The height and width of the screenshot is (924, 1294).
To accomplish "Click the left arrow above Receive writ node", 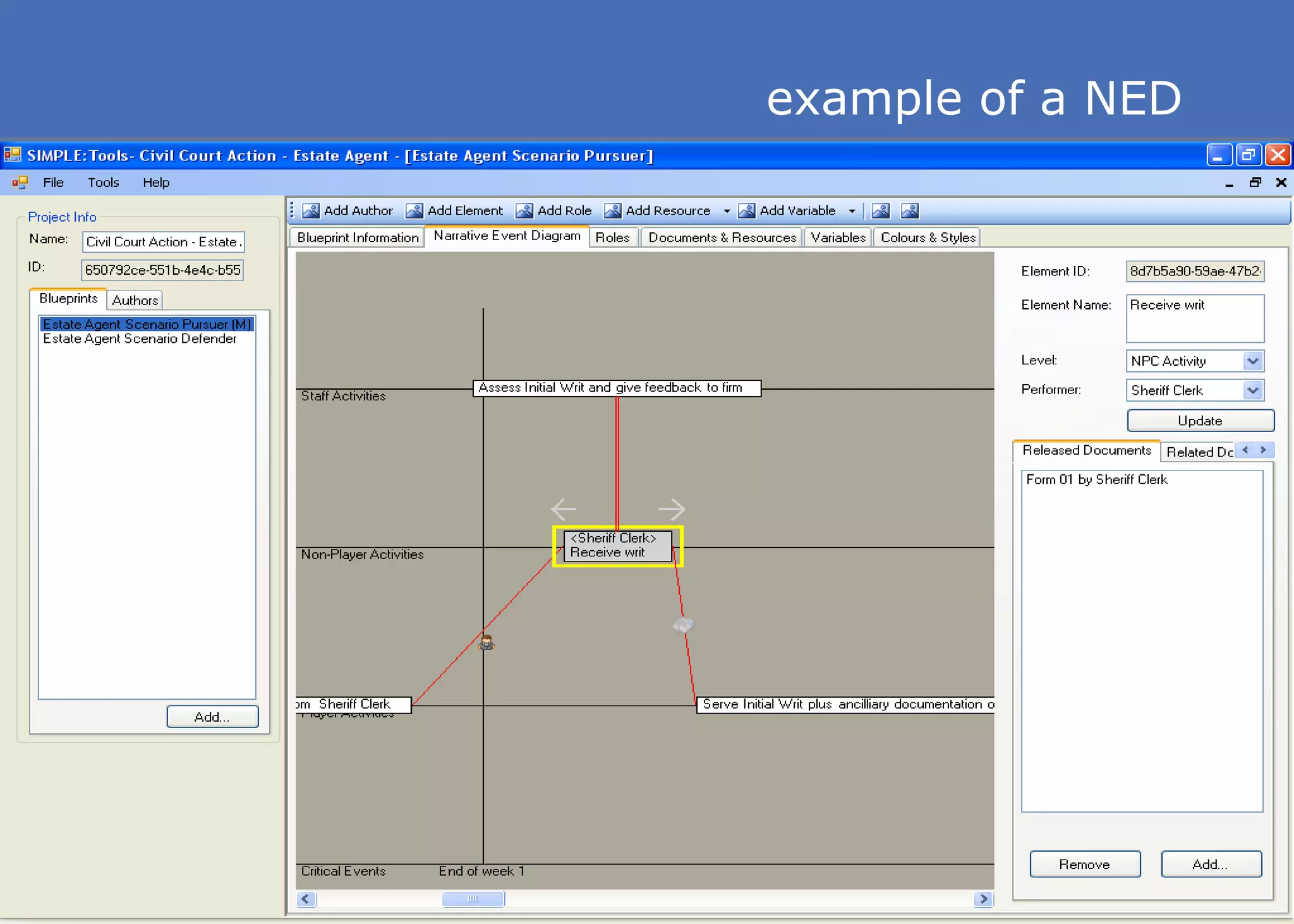I will coord(563,508).
